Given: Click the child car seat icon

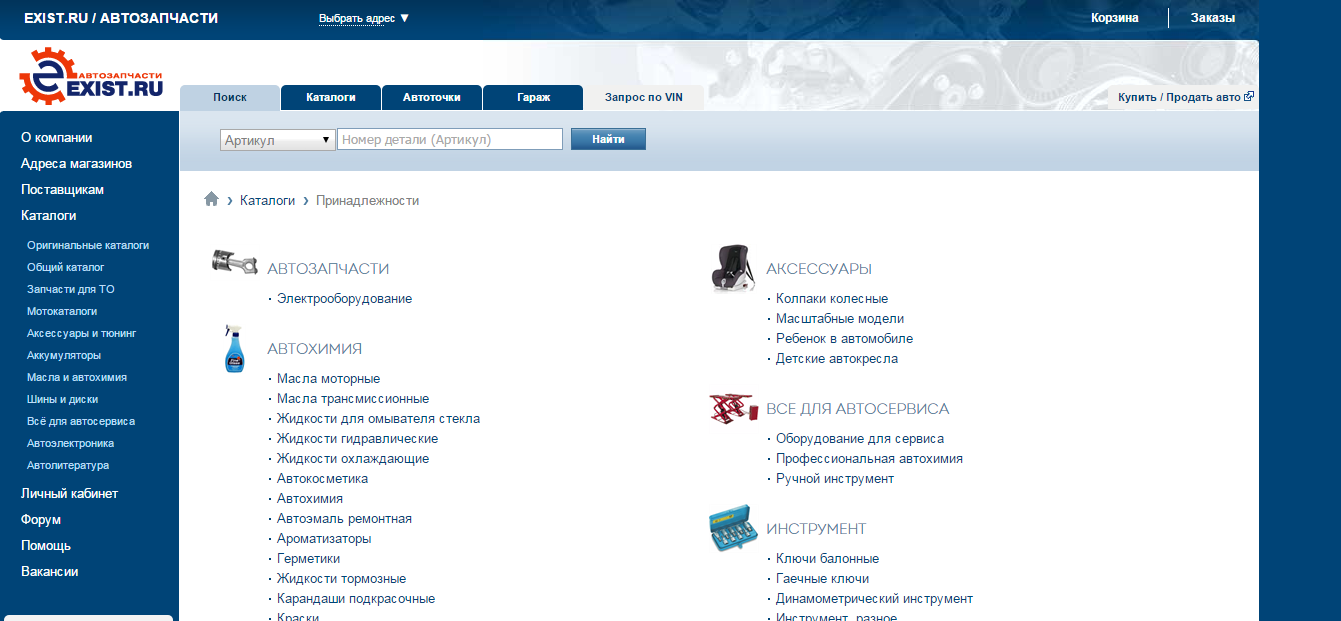Looking at the screenshot, I should [733, 268].
